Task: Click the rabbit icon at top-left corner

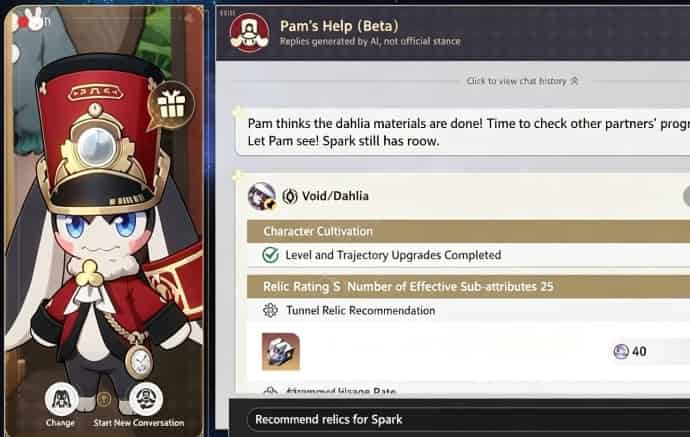Action: (x=36, y=19)
